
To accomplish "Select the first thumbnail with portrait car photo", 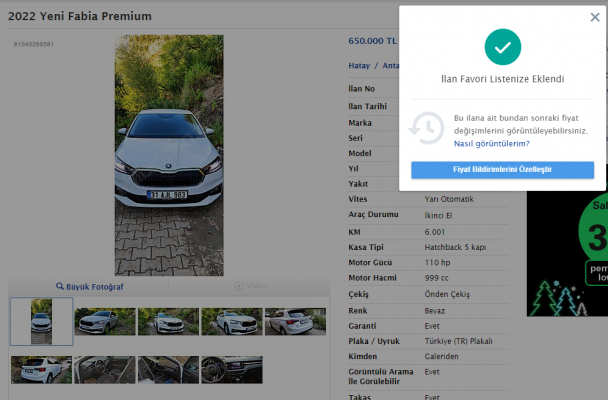I will (x=41, y=321).
